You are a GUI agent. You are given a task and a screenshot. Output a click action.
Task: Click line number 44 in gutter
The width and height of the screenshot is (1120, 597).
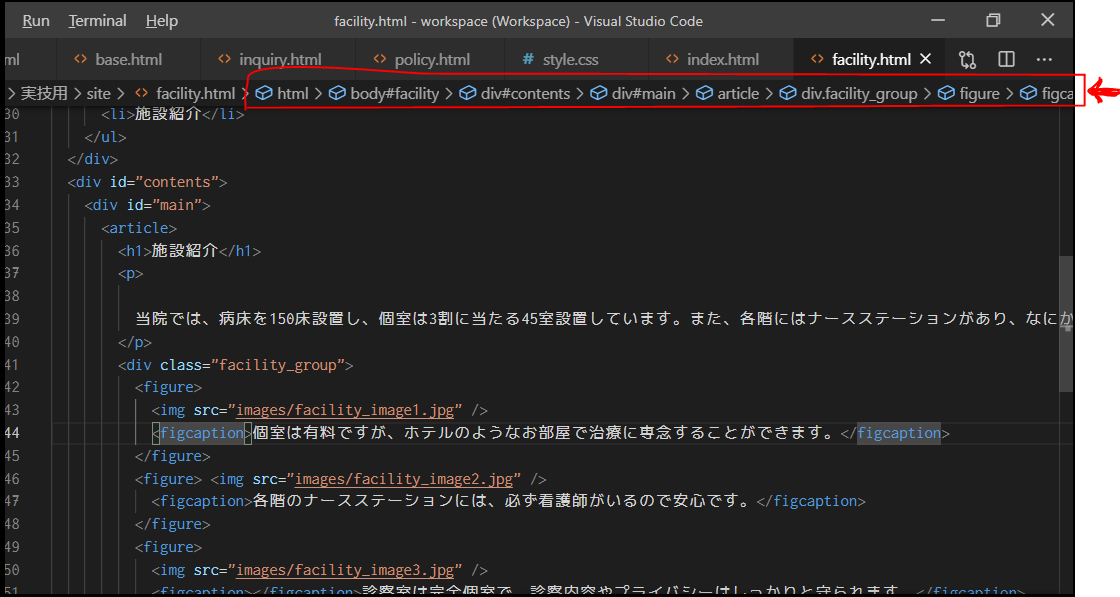(12, 433)
